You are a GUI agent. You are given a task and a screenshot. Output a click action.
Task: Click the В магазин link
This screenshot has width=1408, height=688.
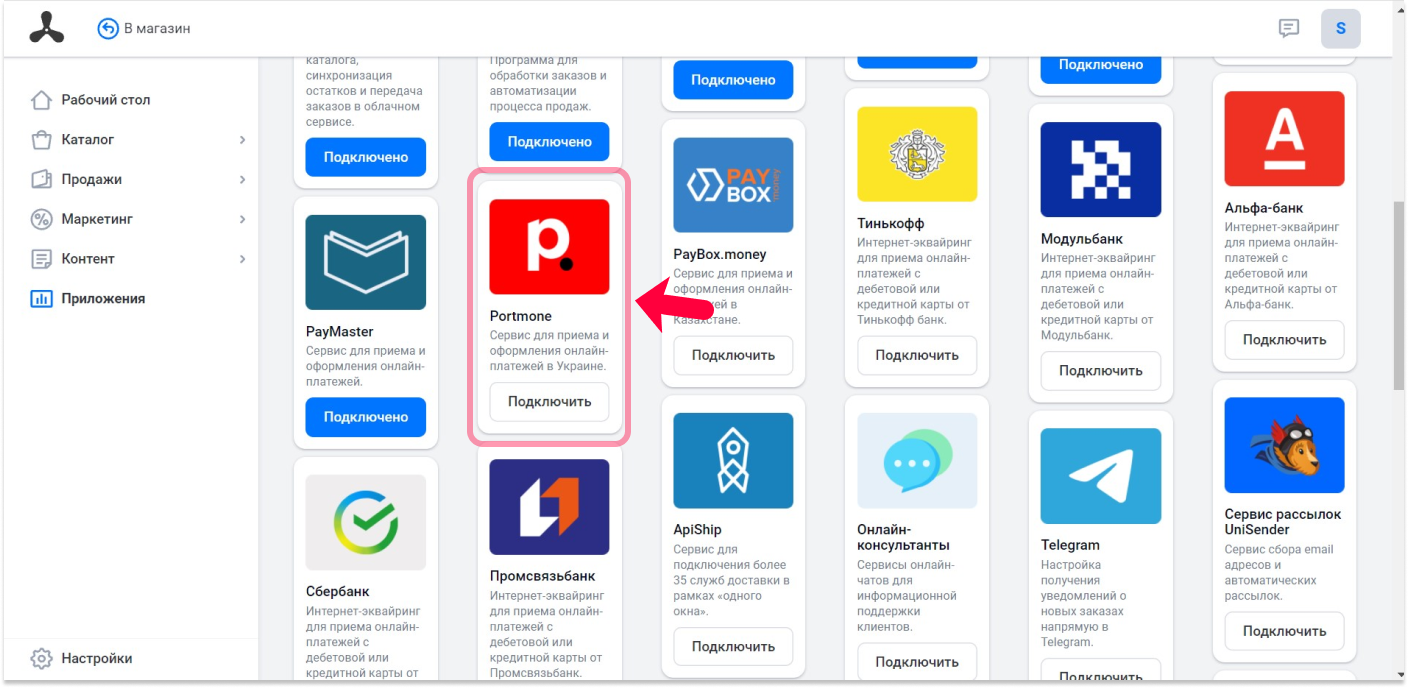157,29
